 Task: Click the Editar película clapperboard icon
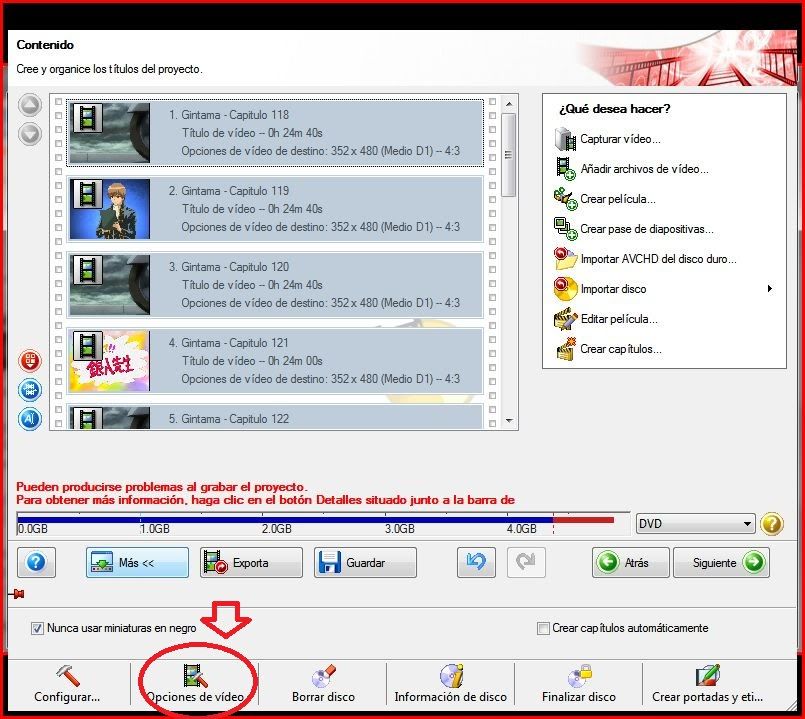565,319
